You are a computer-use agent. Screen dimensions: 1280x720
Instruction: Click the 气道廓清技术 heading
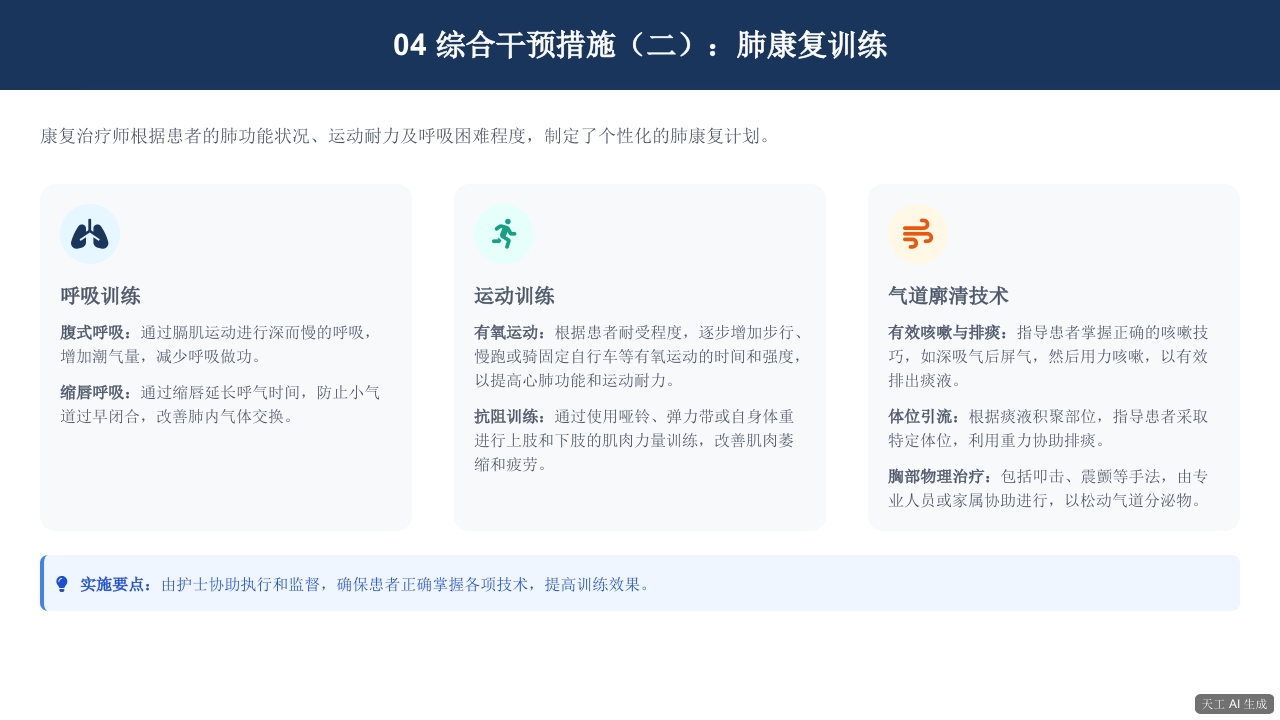click(x=948, y=296)
